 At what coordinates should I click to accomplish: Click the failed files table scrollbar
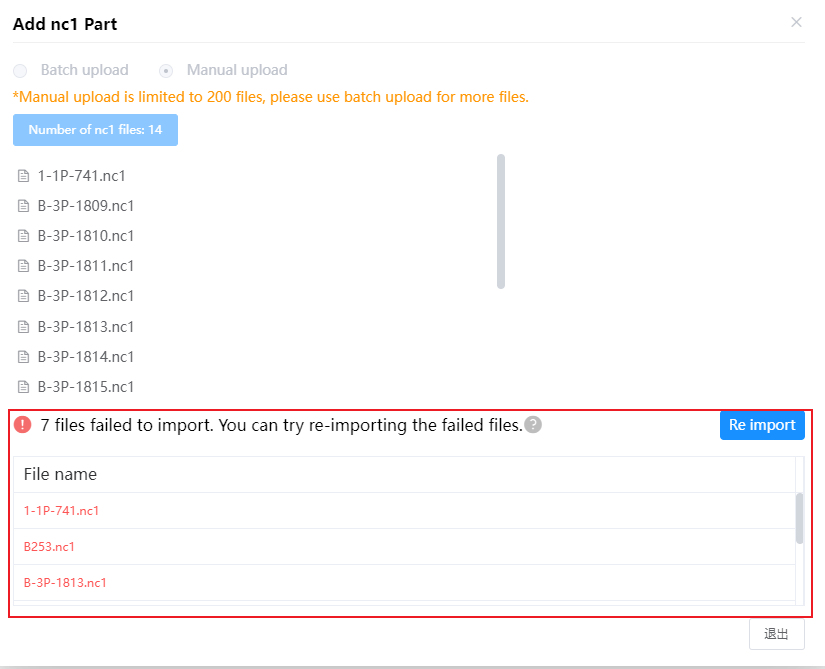click(x=799, y=518)
